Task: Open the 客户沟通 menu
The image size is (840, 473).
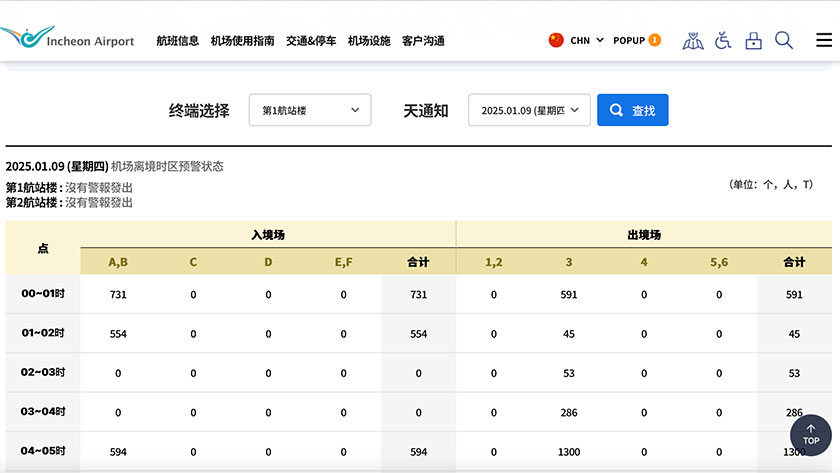Action: click(x=423, y=41)
